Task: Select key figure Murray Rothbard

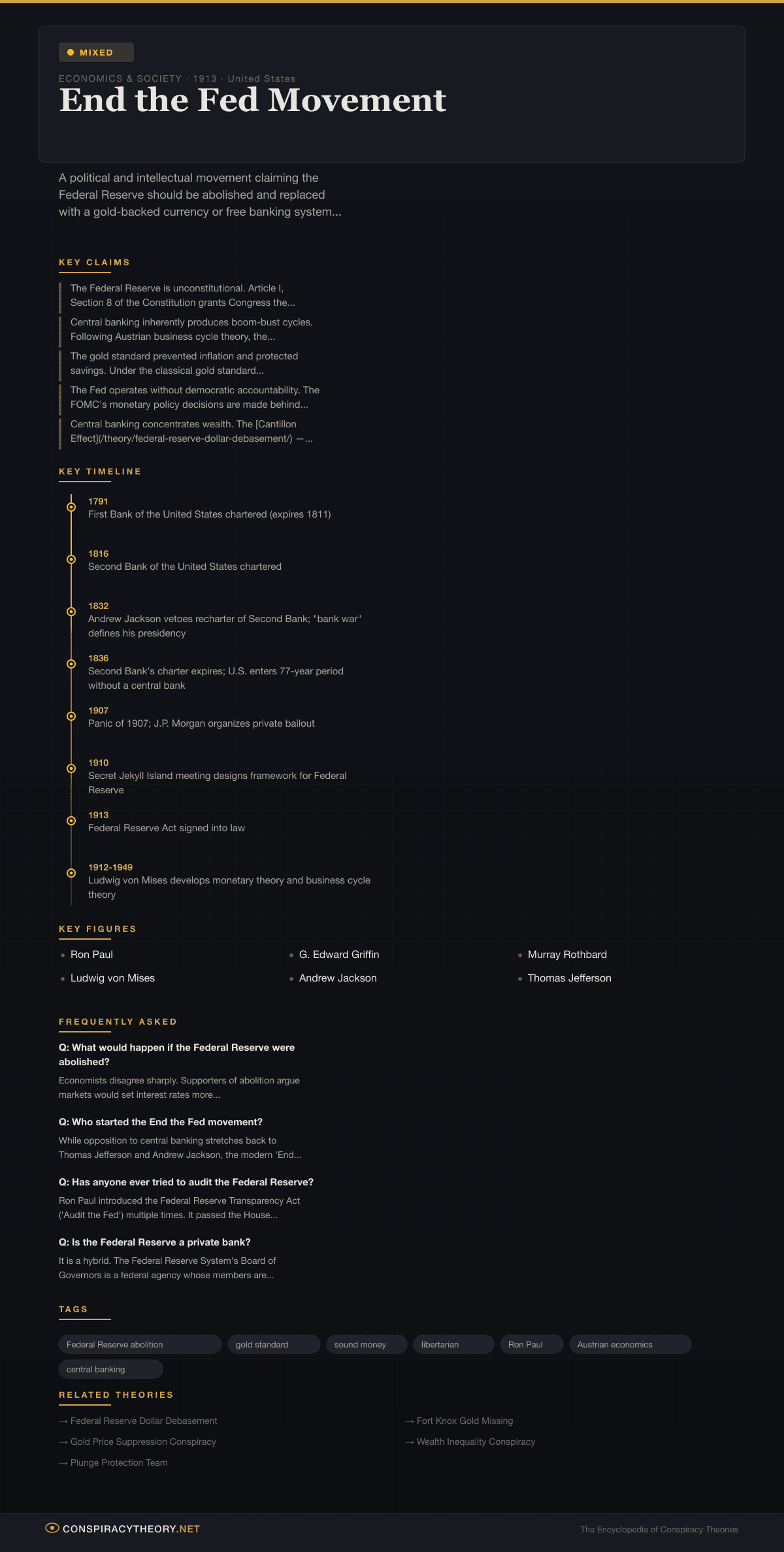Action: [x=567, y=955]
